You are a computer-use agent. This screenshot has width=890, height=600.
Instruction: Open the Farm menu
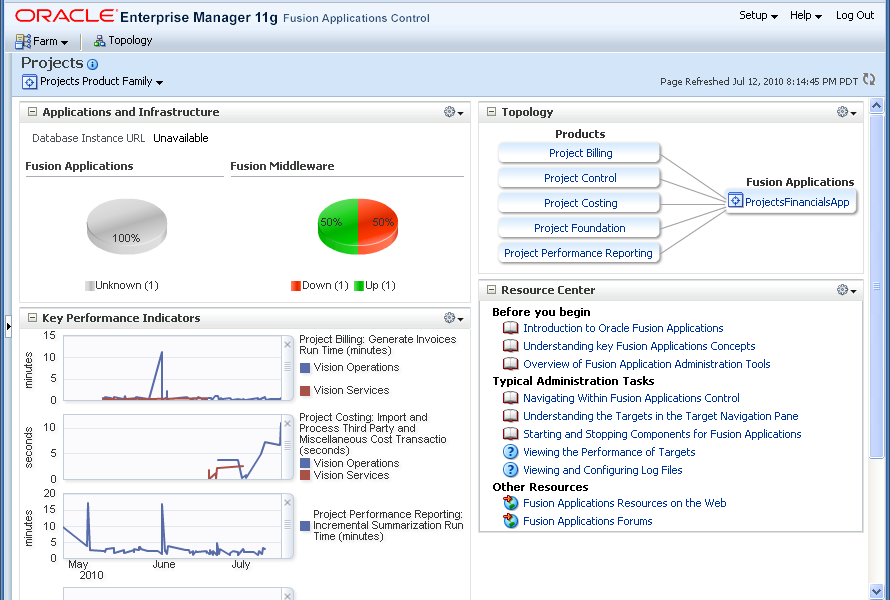click(x=42, y=41)
